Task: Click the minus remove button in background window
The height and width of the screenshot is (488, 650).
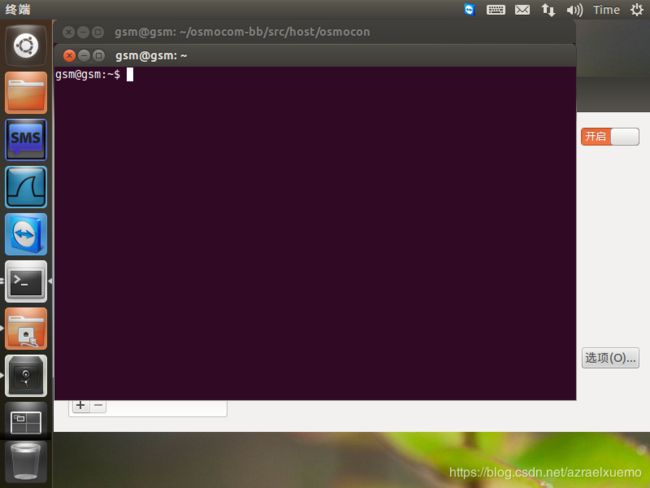Action: pyautogui.click(x=98, y=405)
